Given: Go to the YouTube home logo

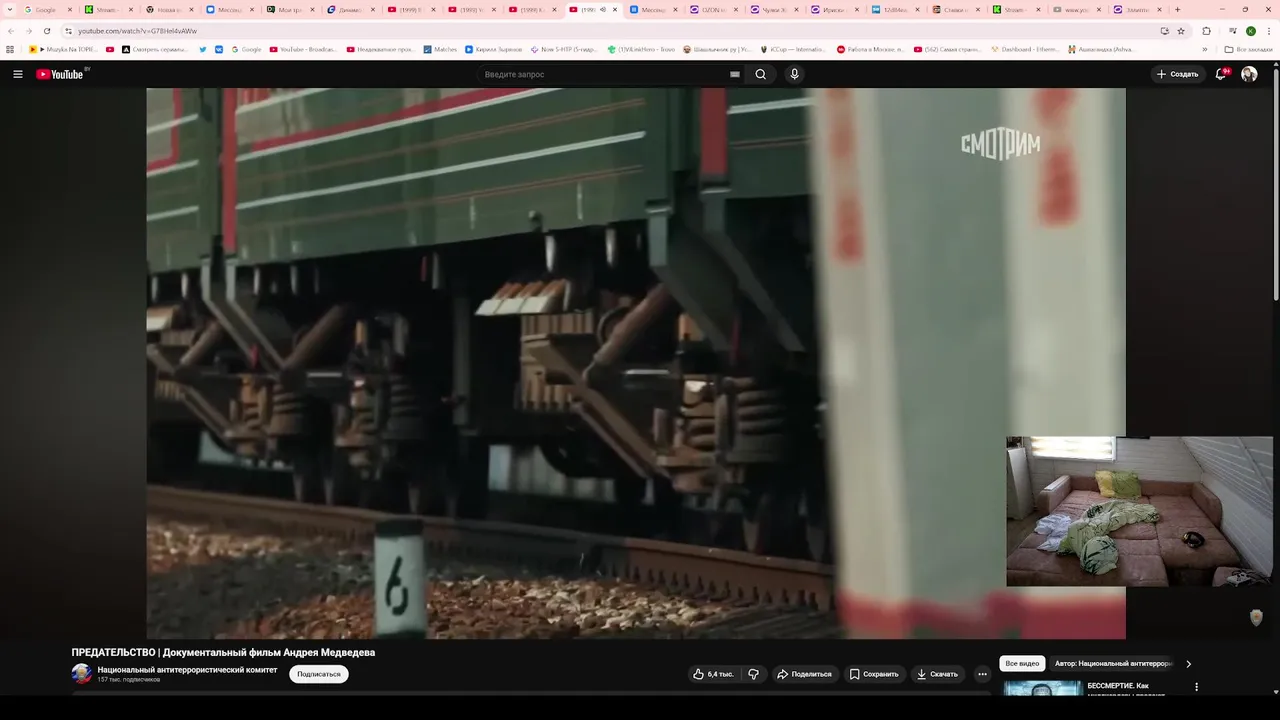Looking at the screenshot, I should coord(62,74).
